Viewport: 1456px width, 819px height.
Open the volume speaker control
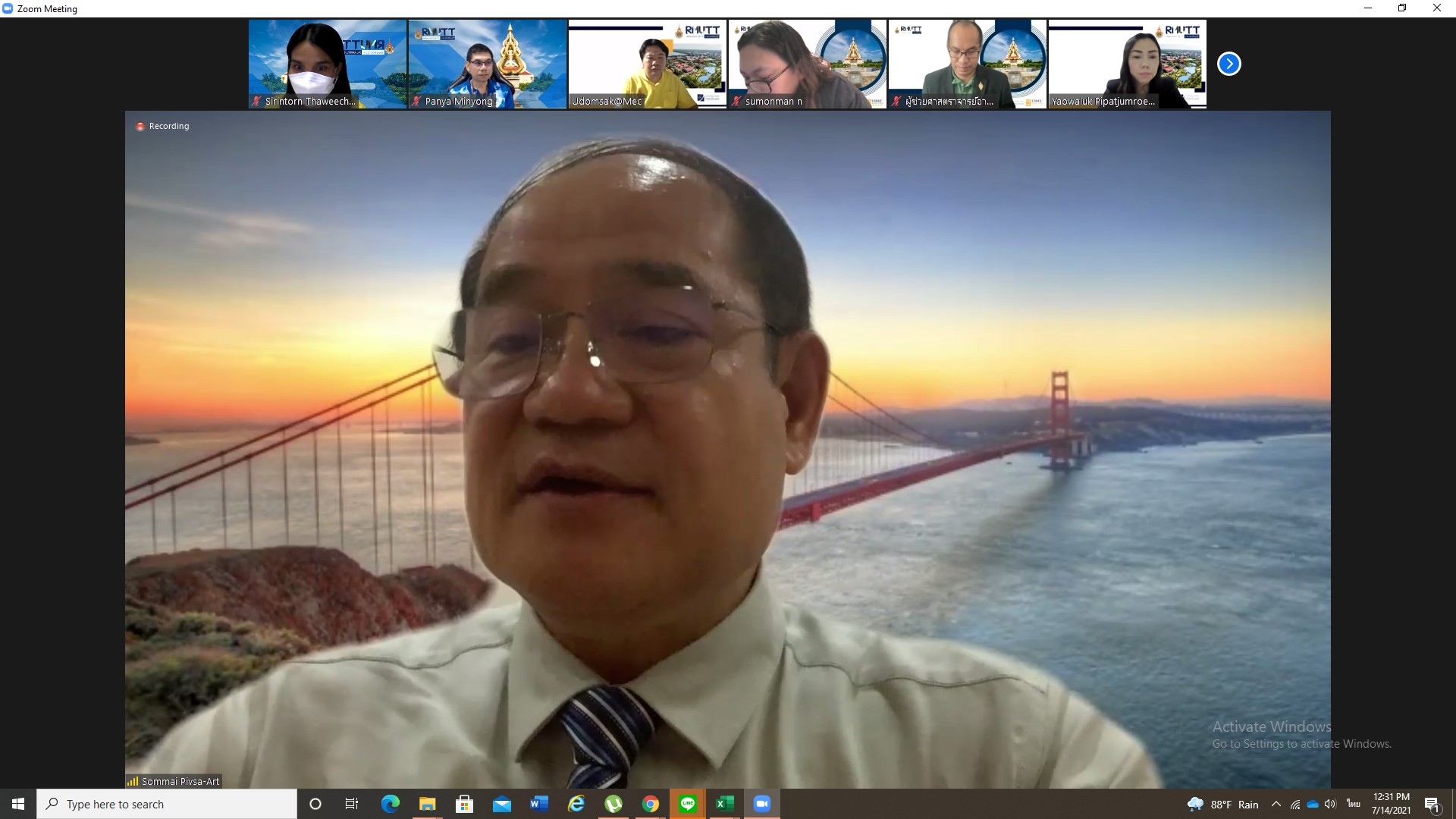(x=1330, y=805)
